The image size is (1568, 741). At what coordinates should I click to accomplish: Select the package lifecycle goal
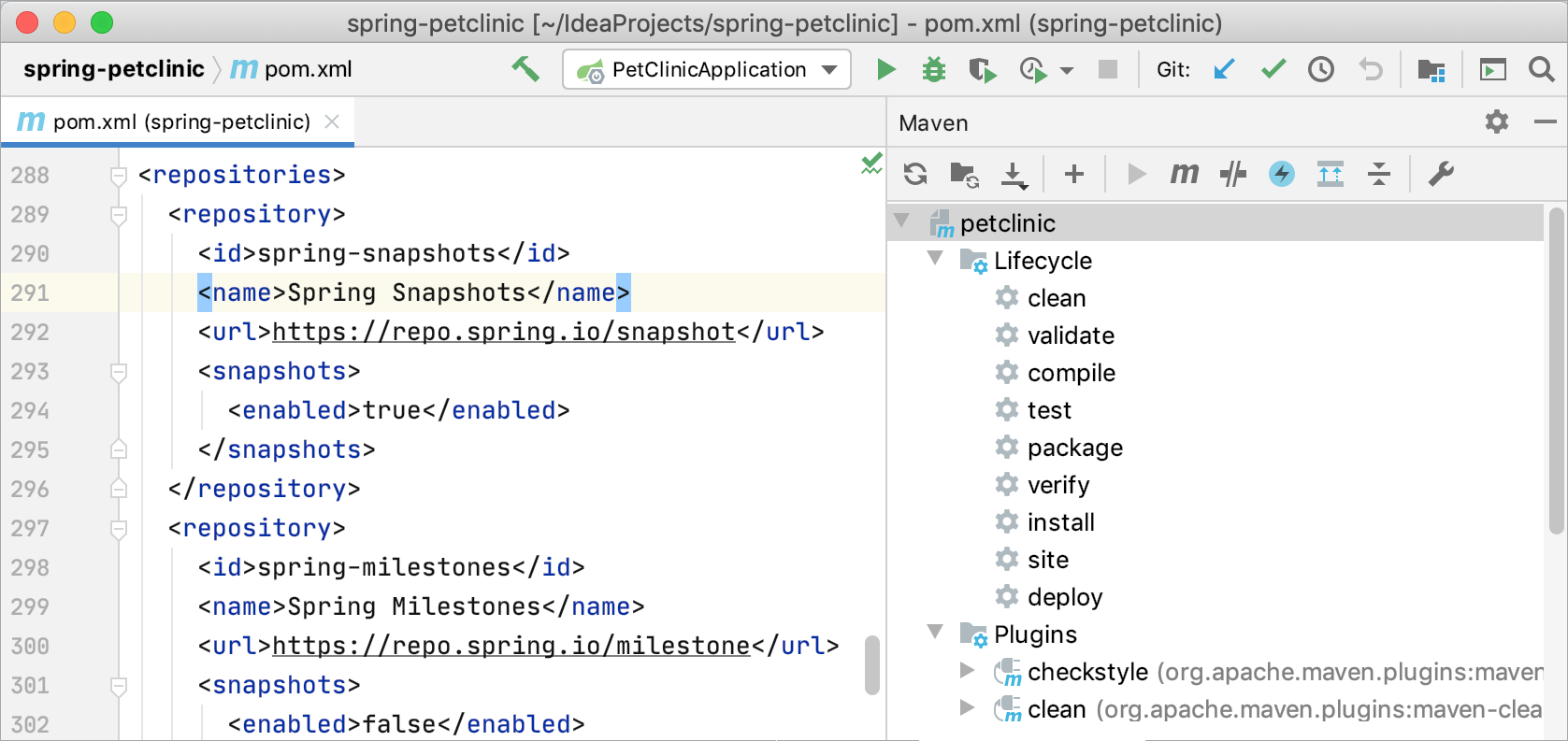click(1075, 448)
